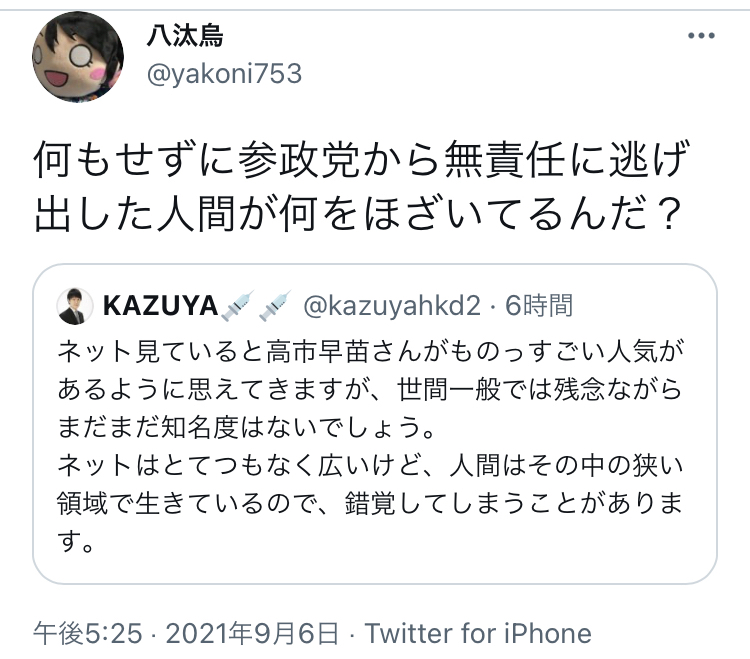Click the first syringe emoji beside KAZUYA
Viewport: 750px width, 659px height.
236,305
